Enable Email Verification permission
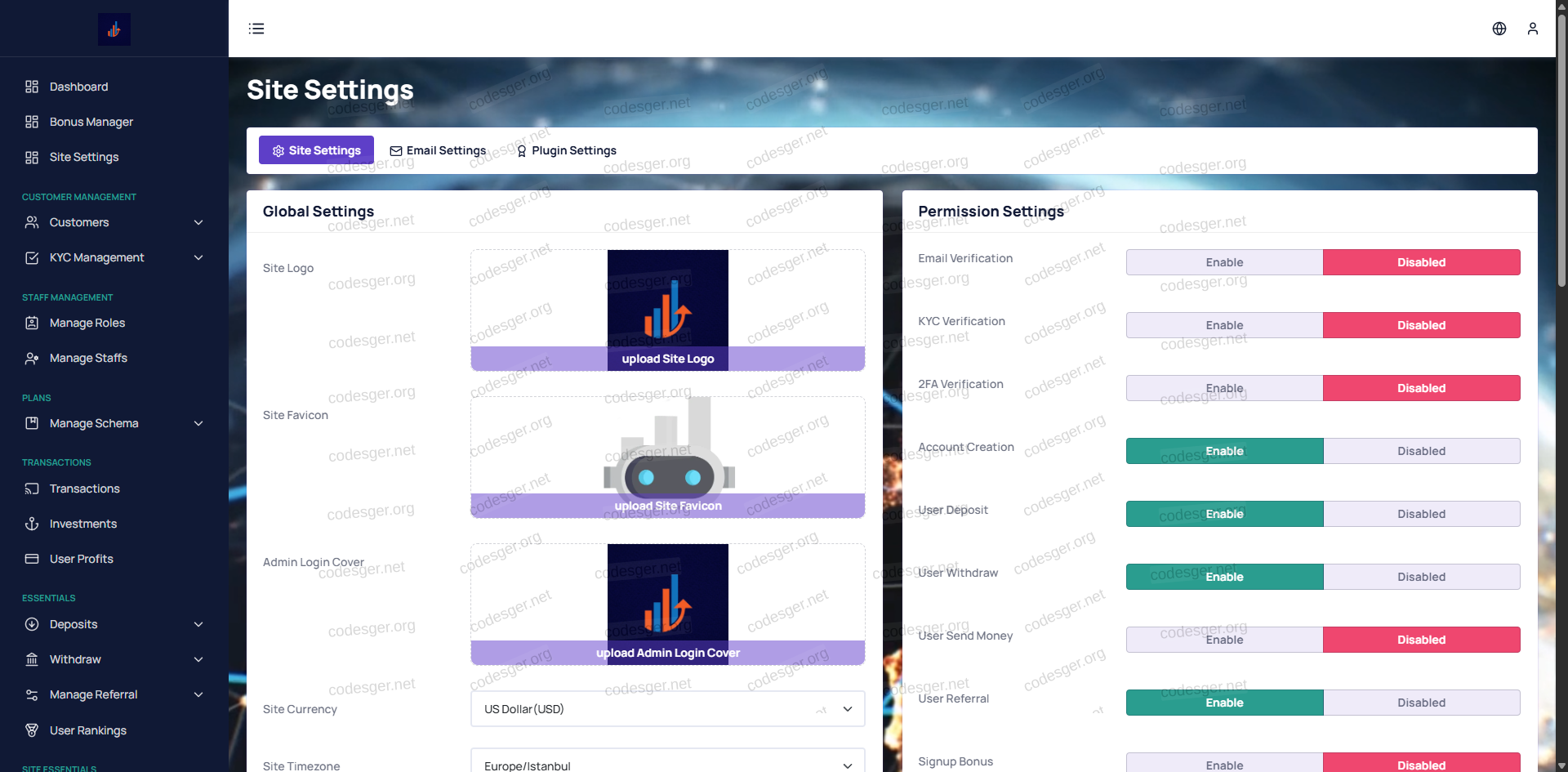The height and width of the screenshot is (772, 1568). 1224,262
